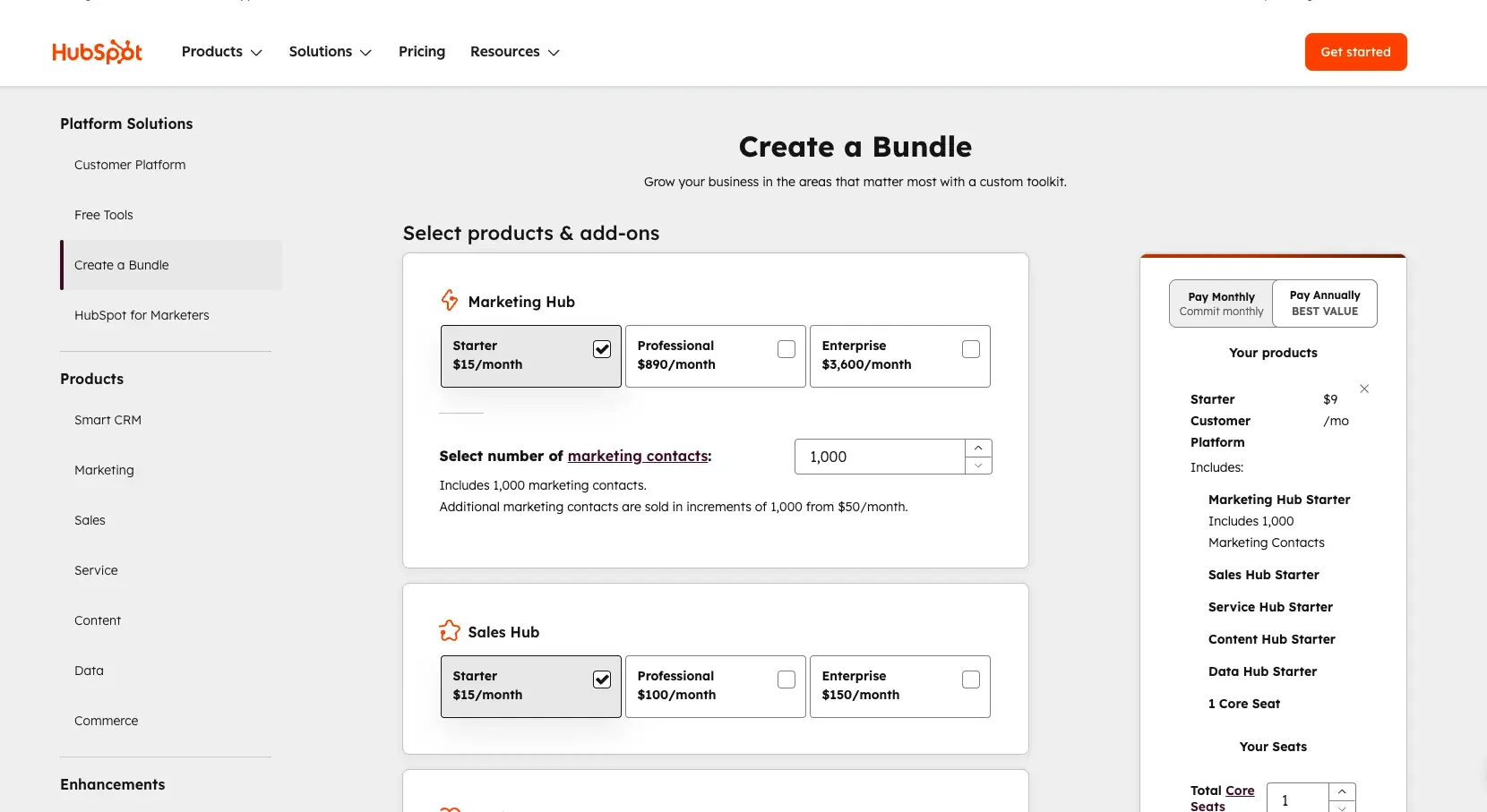Viewport: 1487px width, 812px height.
Task: Click Service Hub Starter in summary
Action: [1270, 607]
